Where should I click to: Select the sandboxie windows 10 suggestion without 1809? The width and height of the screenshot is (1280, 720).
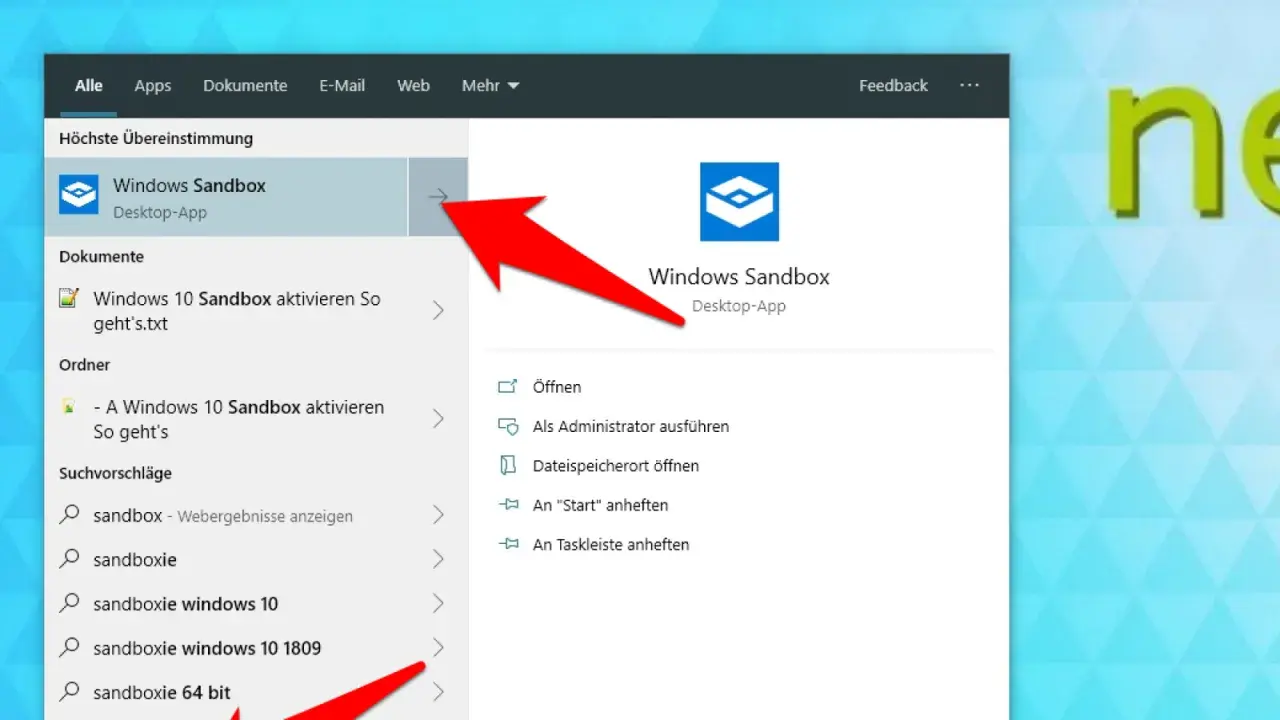point(186,604)
